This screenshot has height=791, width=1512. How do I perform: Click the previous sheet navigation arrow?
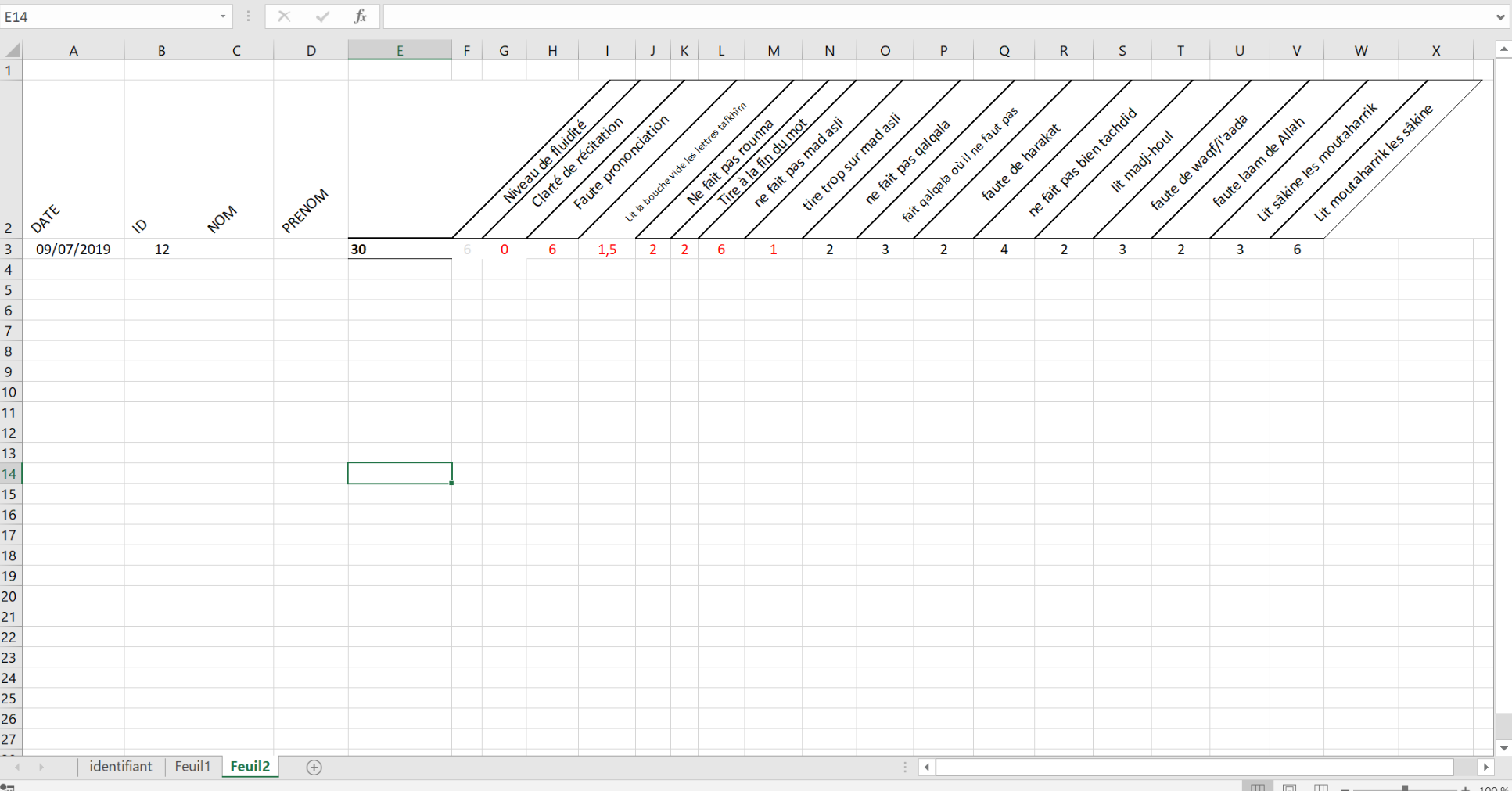(17, 768)
